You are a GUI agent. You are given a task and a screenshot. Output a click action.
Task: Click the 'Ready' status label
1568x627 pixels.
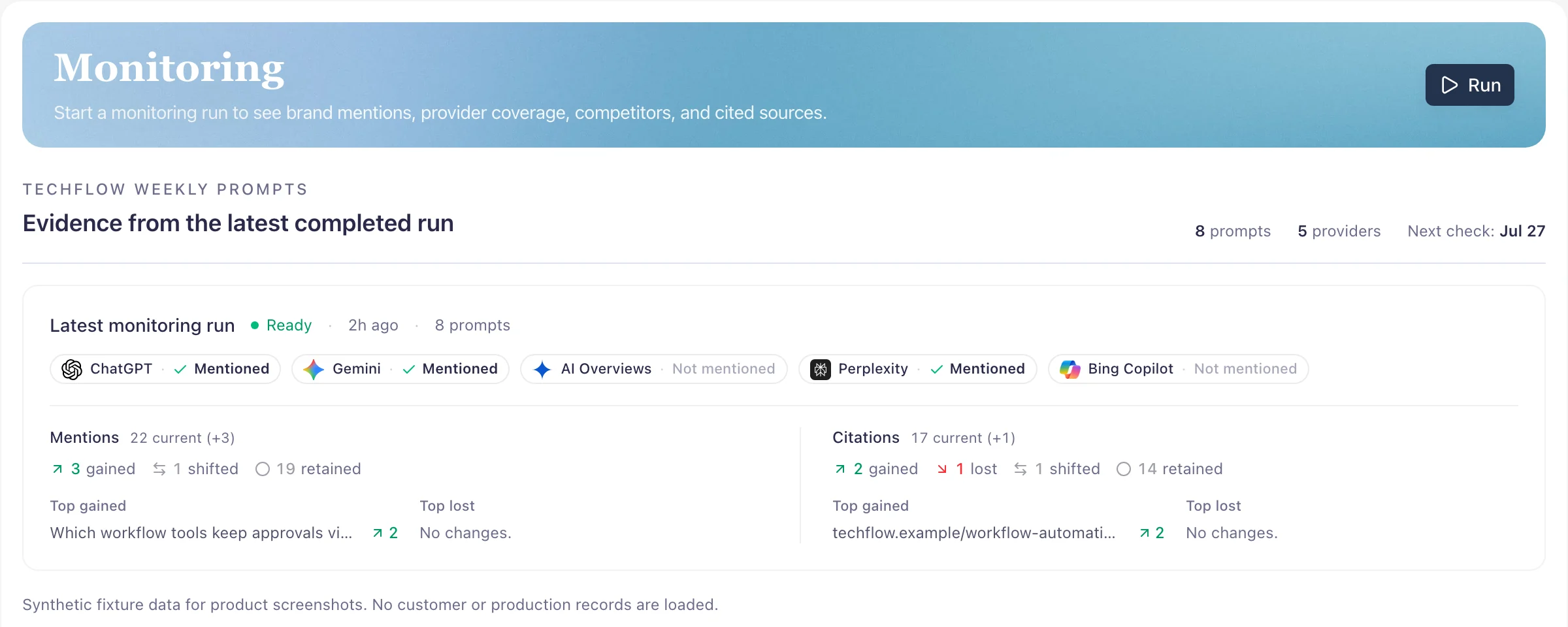pyautogui.click(x=289, y=325)
